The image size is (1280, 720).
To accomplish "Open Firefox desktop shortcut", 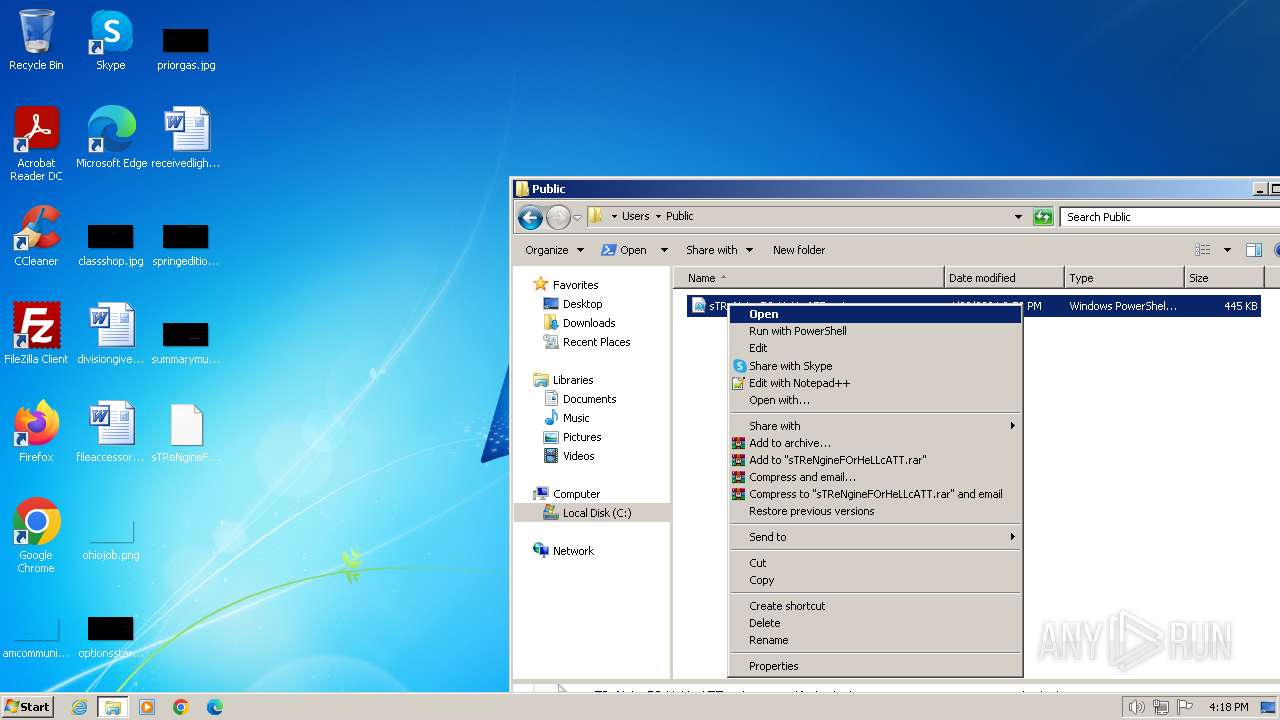I will pos(36,431).
